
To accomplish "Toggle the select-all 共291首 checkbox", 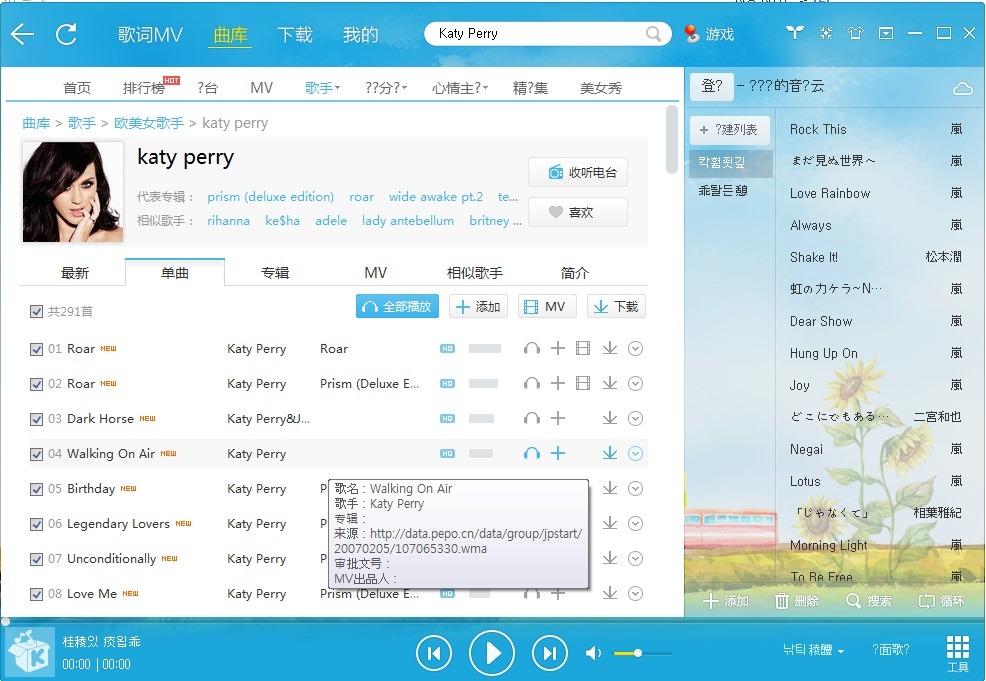I will [36, 311].
